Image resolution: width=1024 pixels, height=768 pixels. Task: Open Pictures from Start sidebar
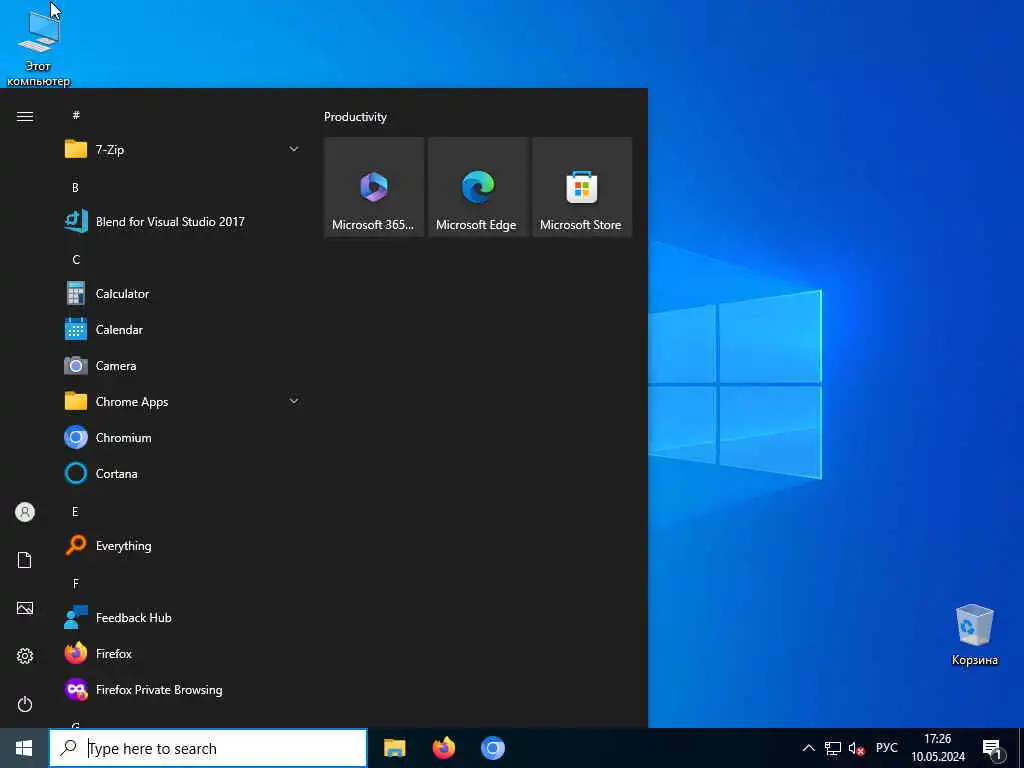tap(25, 609)
